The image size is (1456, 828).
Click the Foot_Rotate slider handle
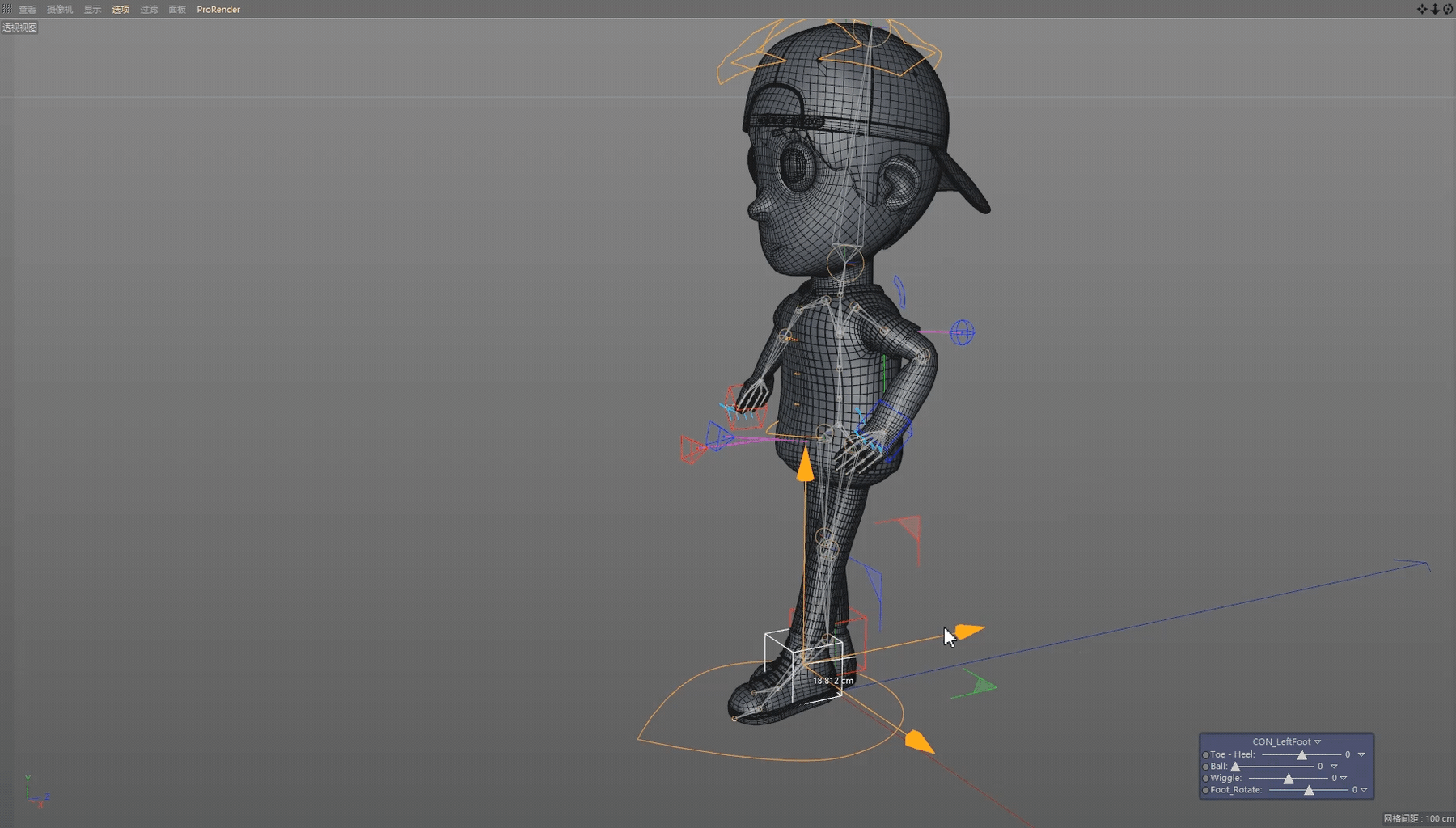click(1309, 790)
